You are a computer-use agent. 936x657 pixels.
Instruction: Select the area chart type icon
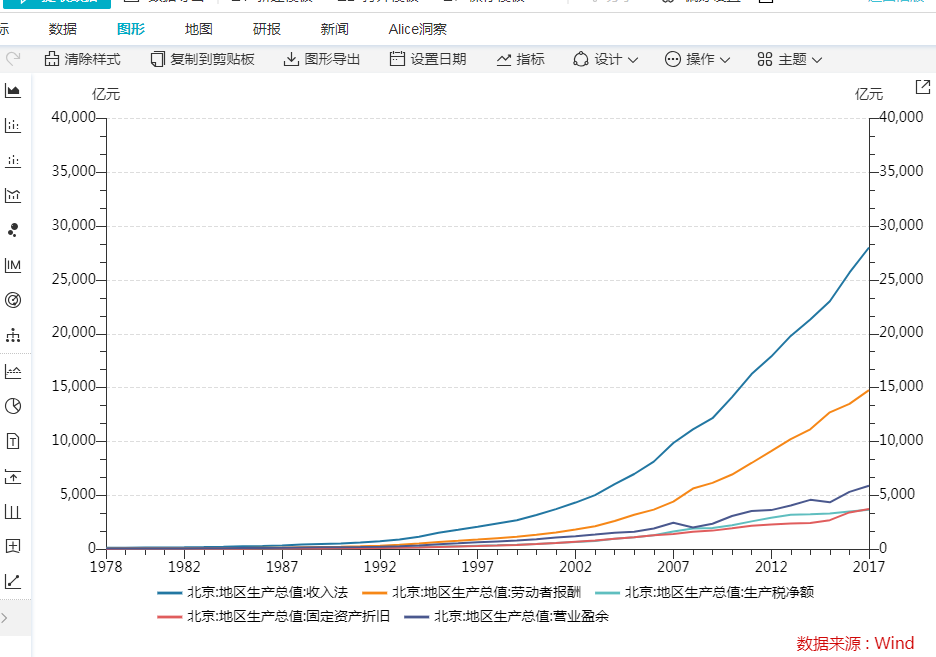click(x=13, y=91)
